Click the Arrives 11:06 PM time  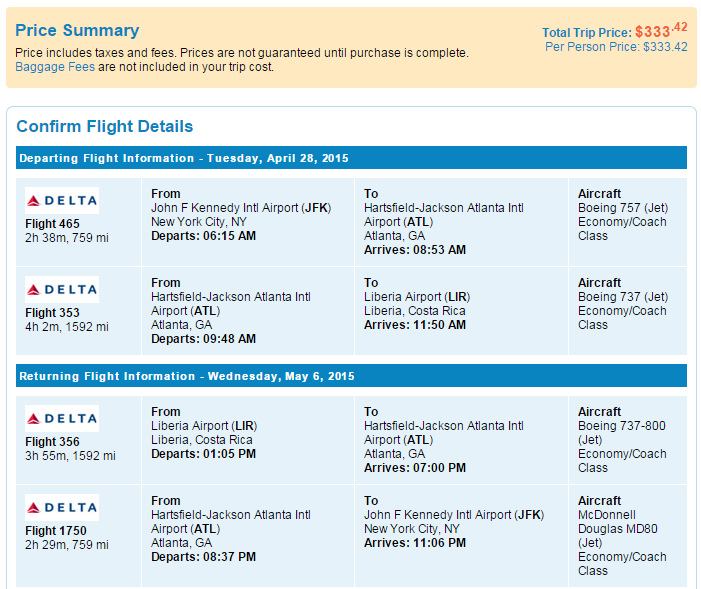click(x=415, y=543)
